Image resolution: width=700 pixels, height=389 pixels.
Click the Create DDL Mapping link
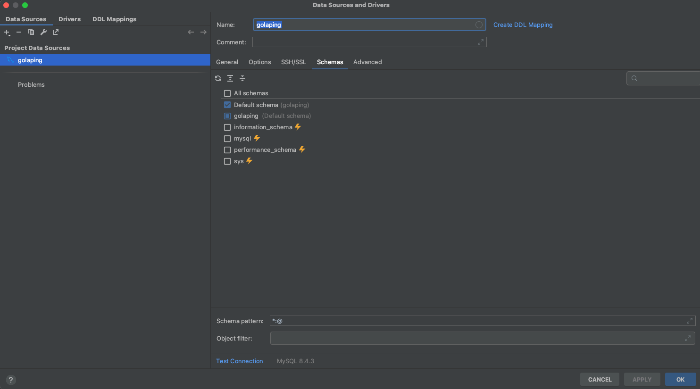(x=523, y=25)
